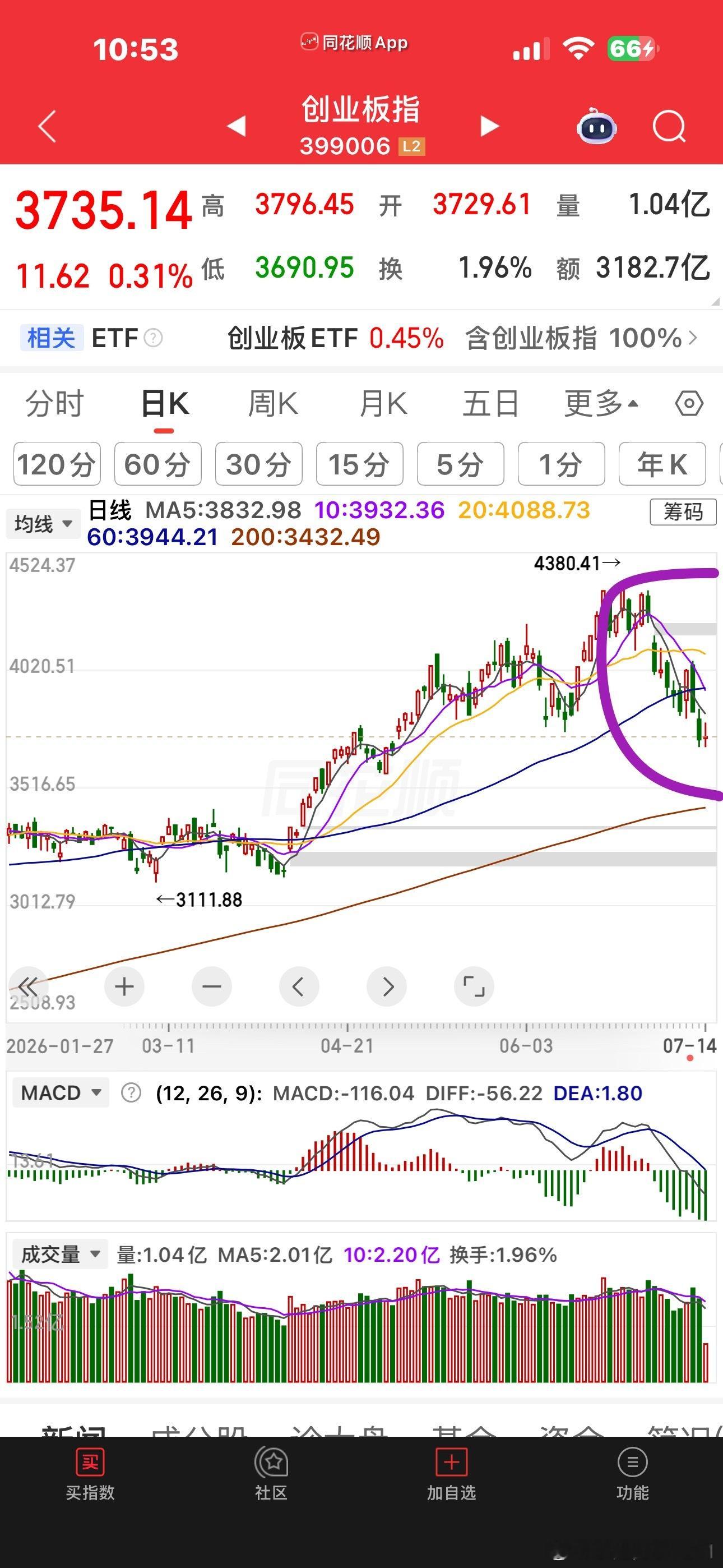The image size is (723, 1568).
Task: Select the 5分 period
Action: 461,464
